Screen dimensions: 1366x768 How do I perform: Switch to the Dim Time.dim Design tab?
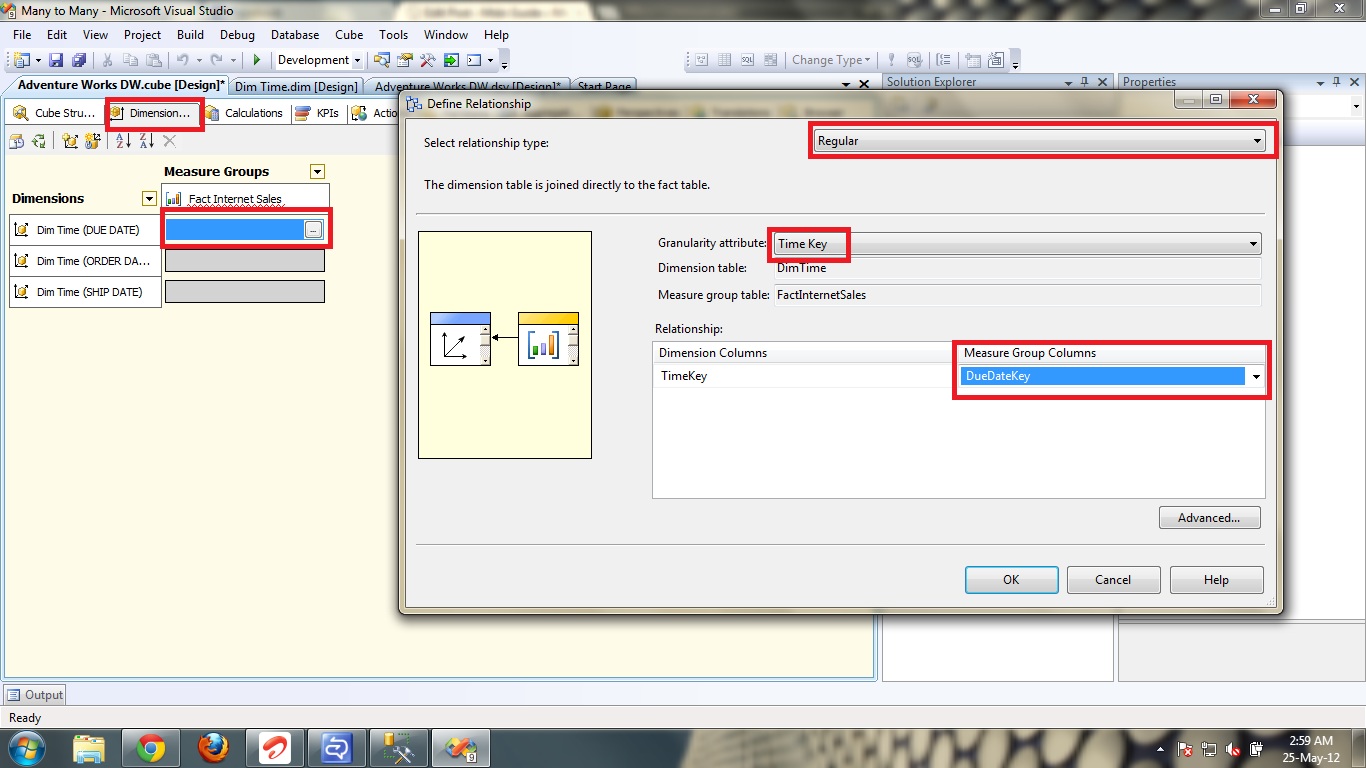pyautogui.click(x=296, y=86)
